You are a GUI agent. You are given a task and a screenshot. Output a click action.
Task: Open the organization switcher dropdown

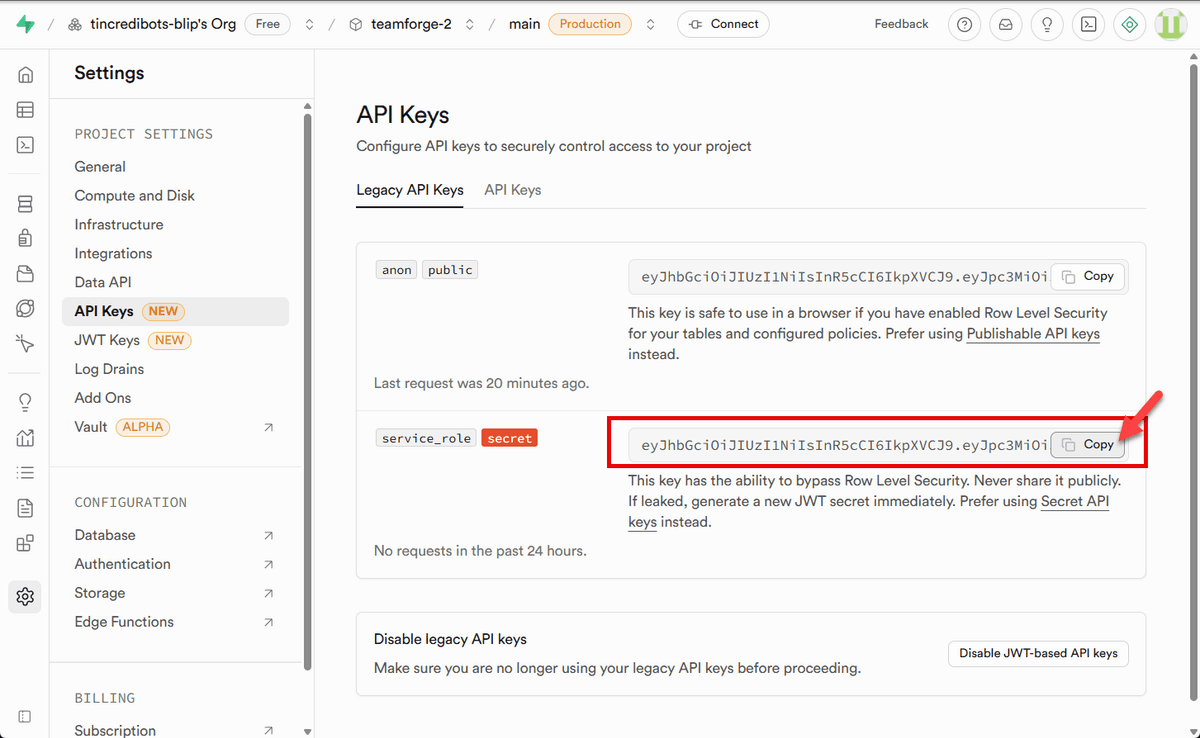(311, 24)
